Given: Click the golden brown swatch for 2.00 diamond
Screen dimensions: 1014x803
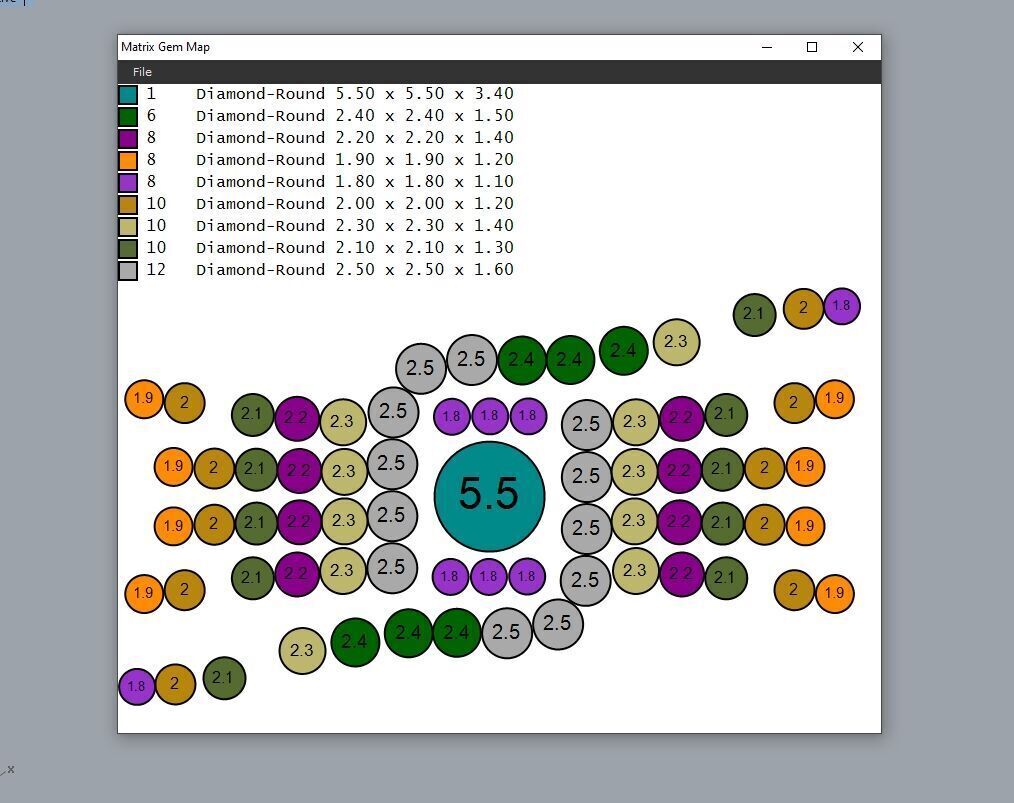Looking at the screenshot, I should point(128,204).
